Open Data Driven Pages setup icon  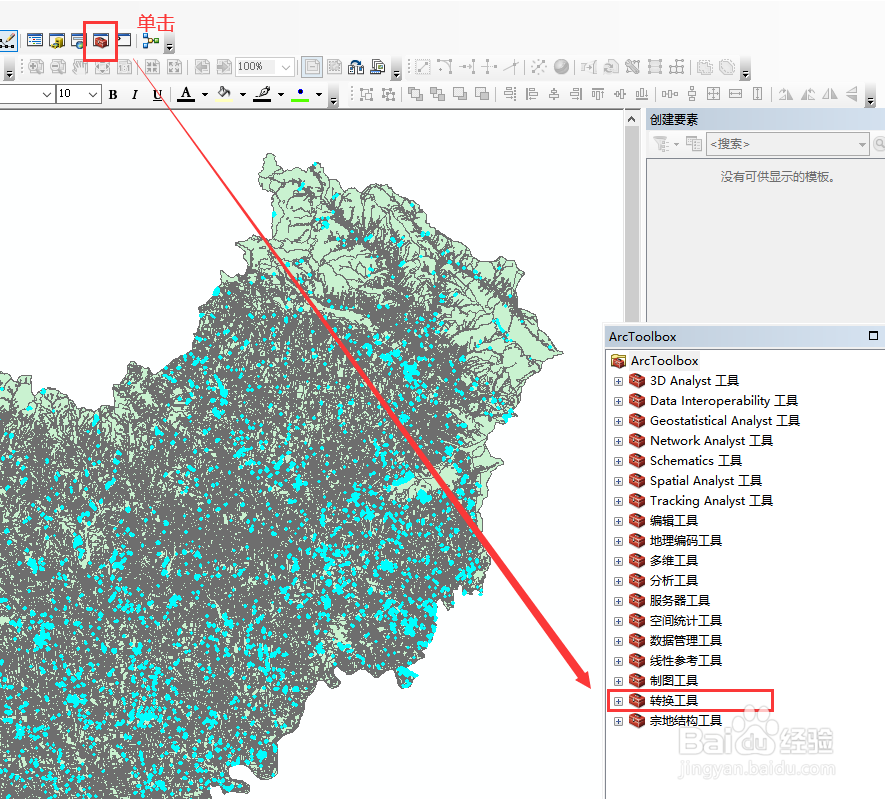(x=378, y=67)
